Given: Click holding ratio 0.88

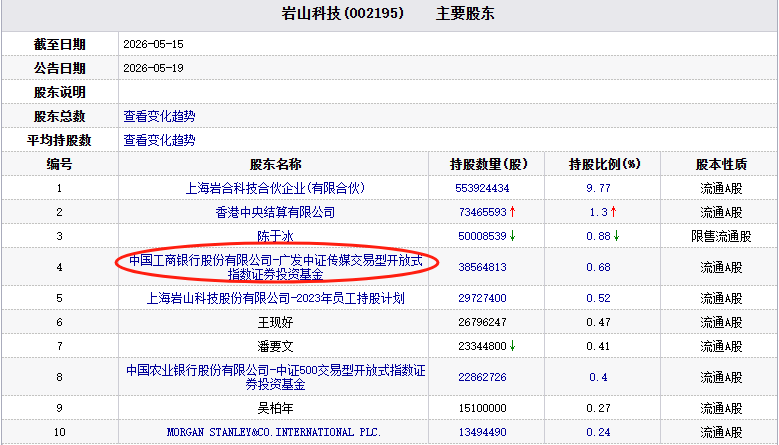Looking at the screenshot, I should [x=598, y=236].
